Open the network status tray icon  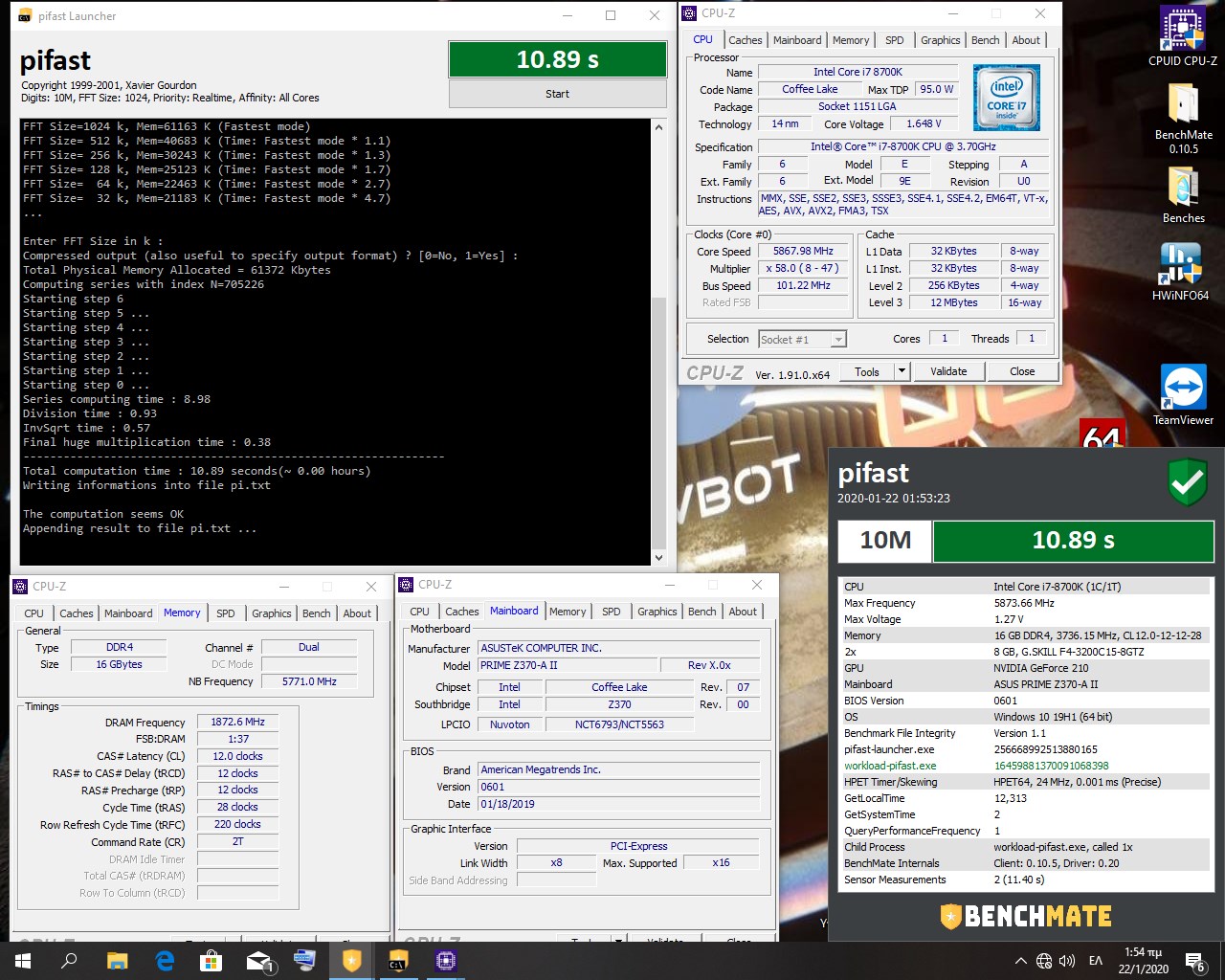1044,961
